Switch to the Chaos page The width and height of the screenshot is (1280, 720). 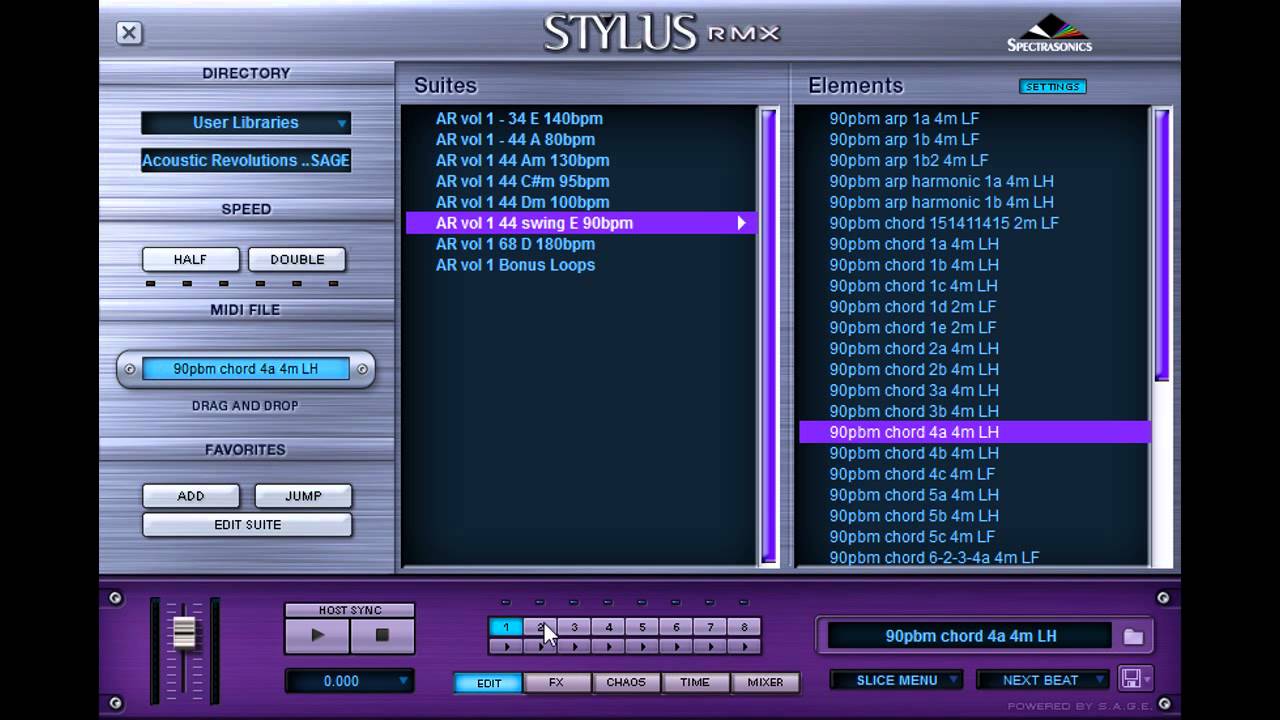coord(626,683)
